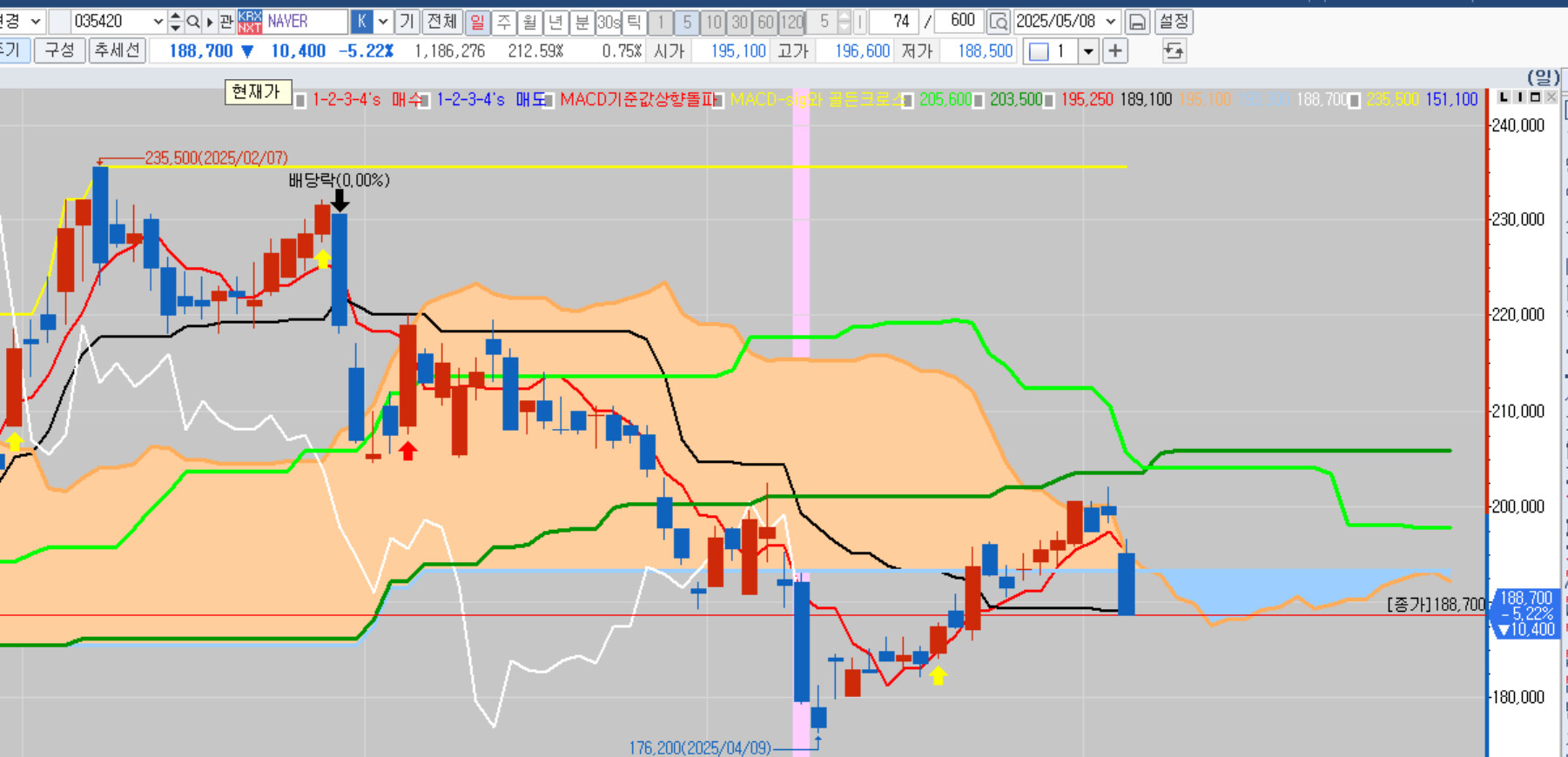Viewport: 1568px width, 757px height.
Task: Select the 틱 tick period tab
Action: 634,22
